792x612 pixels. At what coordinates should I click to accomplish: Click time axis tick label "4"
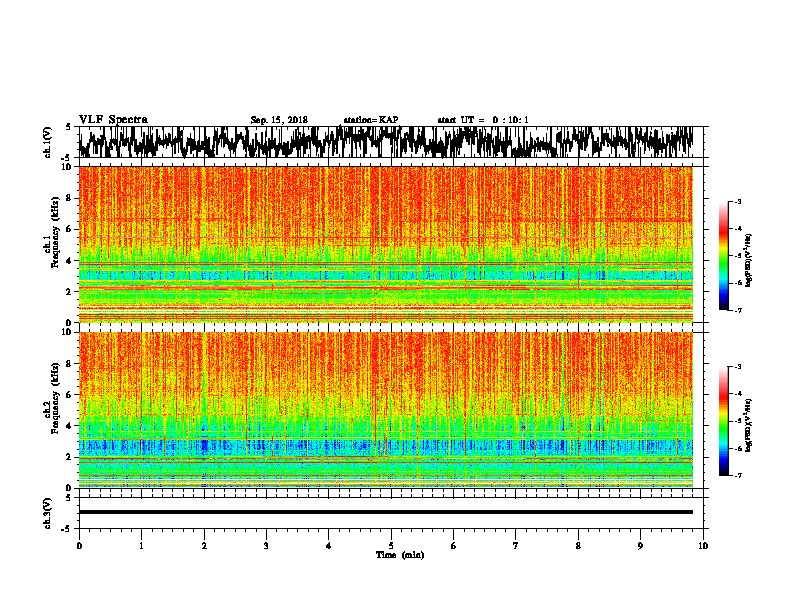tap(329, 546)
